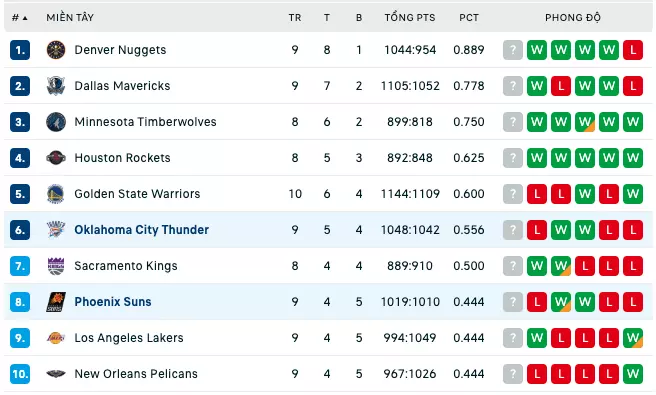The image size is (656, 395).
Task: Open the Phoenix Suns team logo
Action: (56, 302)
